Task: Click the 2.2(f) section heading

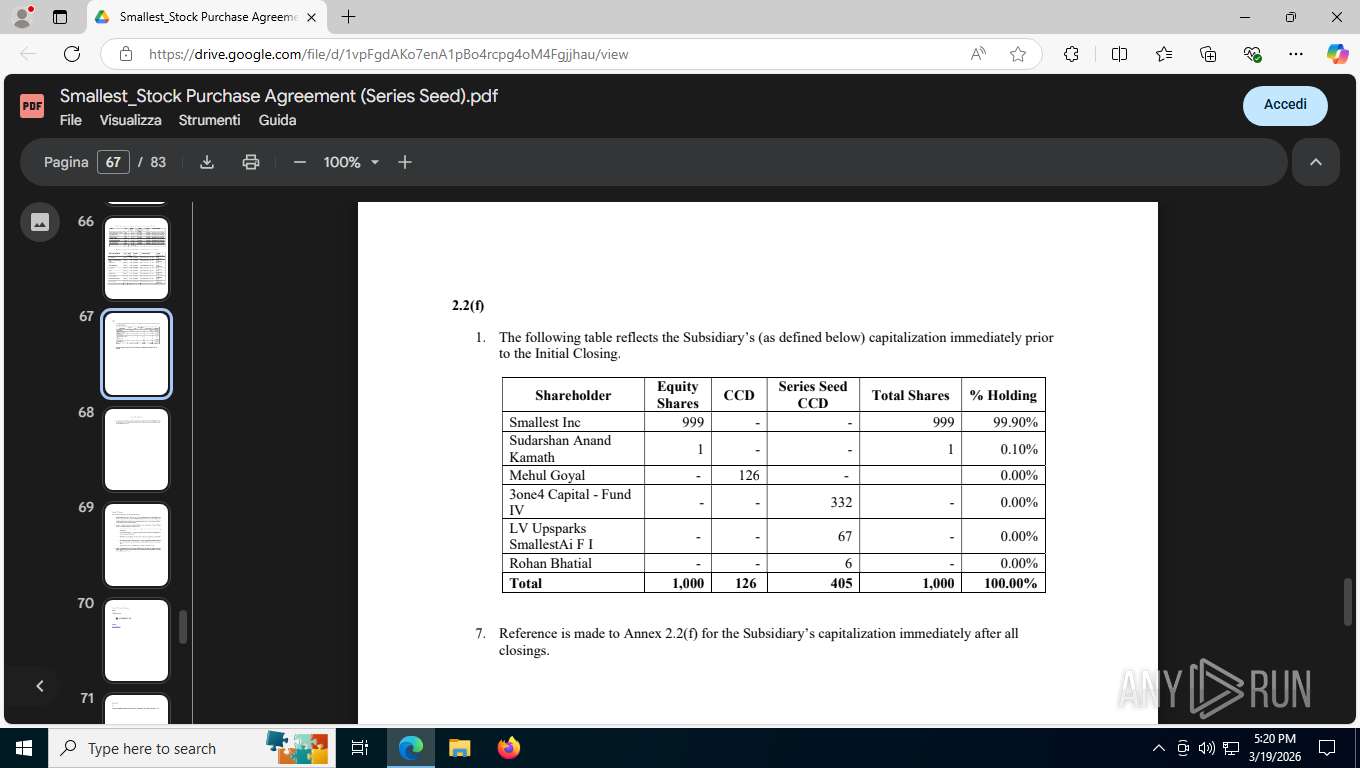Action: point(468,305)
